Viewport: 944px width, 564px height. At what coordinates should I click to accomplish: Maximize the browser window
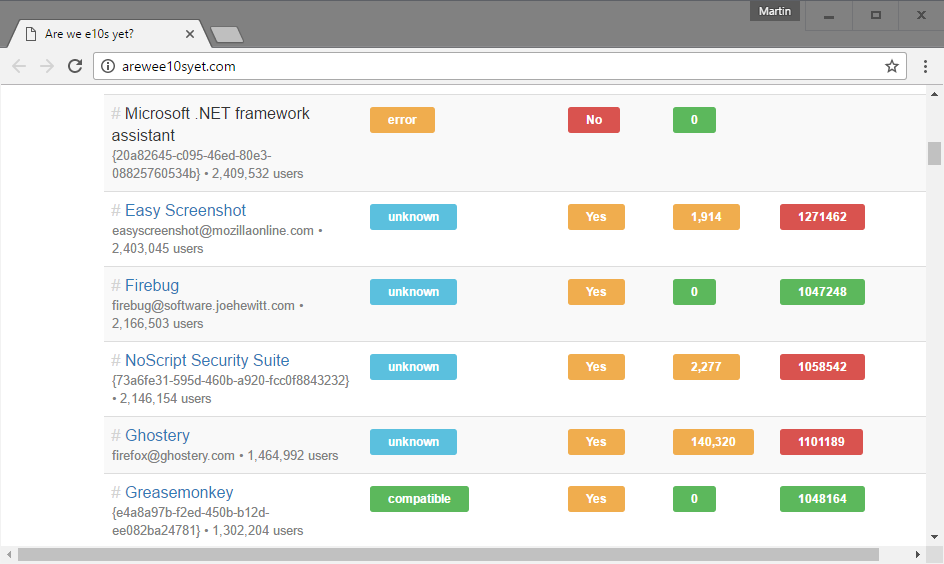pyautogui.click(x=875, y=16)
